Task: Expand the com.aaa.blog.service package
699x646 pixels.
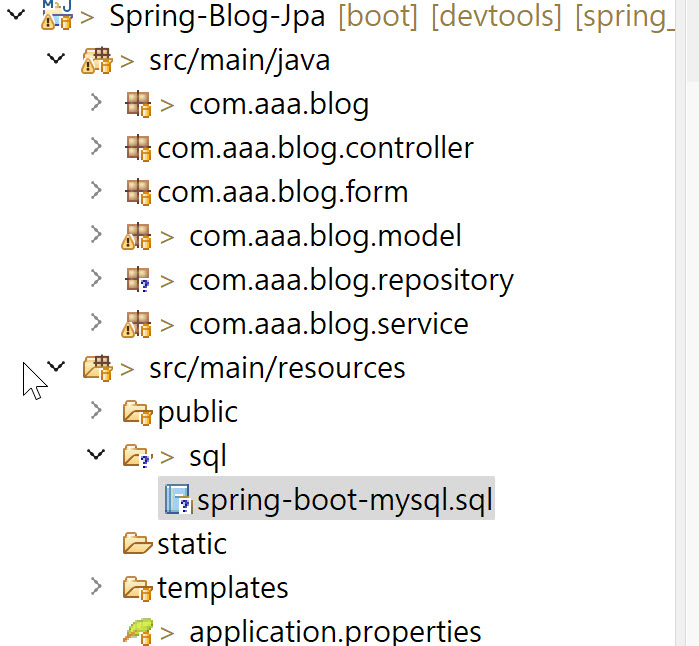Action: pyautogui.click(x=96, y=322)
